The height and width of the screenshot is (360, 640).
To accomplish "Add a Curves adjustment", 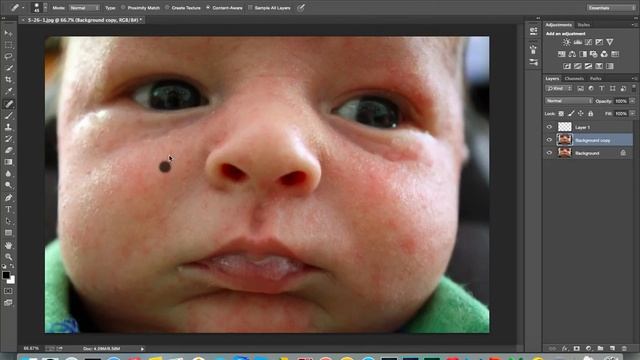I will 588,42.
